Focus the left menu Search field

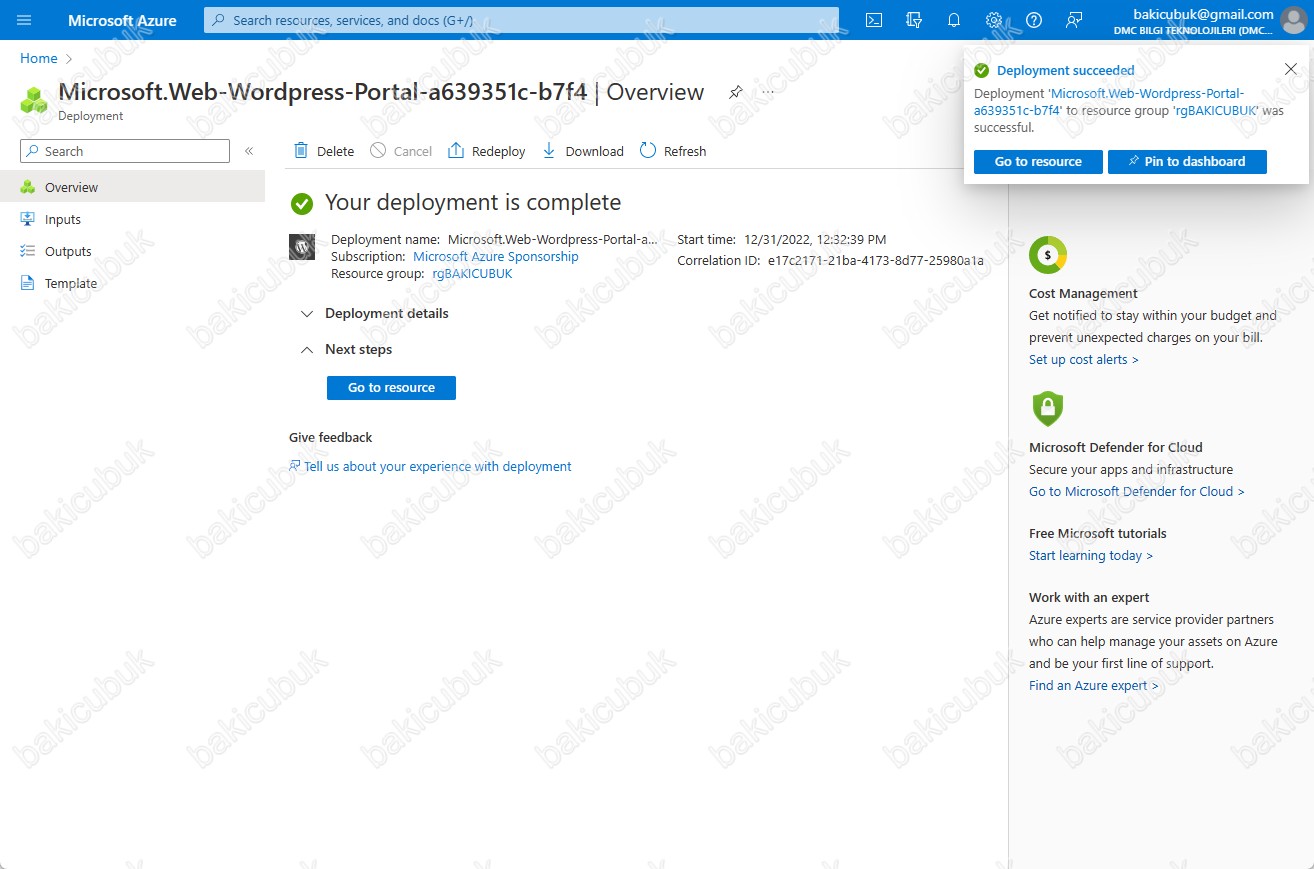125,151
